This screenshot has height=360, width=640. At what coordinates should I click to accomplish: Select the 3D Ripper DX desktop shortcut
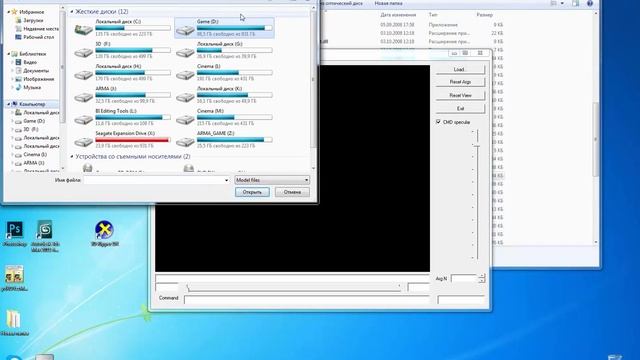104,233
